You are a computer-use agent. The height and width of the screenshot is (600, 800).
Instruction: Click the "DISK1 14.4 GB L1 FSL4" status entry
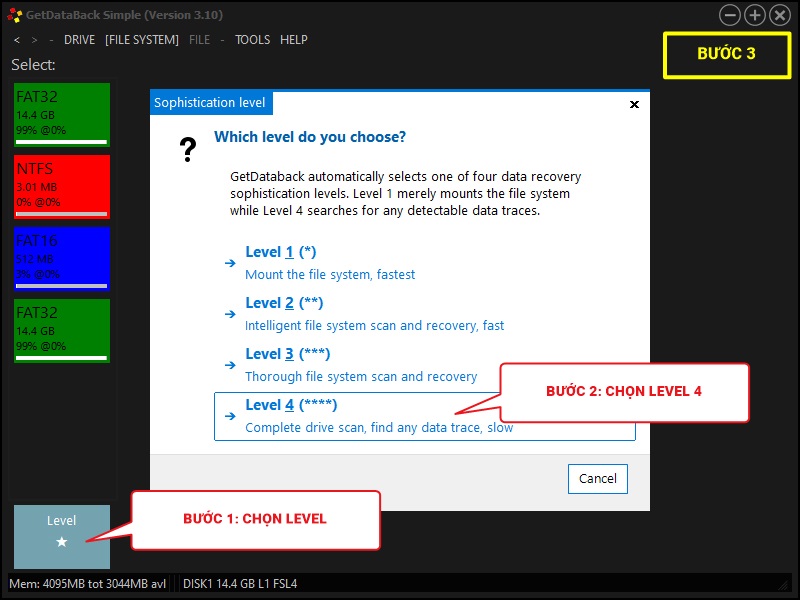[x=240, y=584]
